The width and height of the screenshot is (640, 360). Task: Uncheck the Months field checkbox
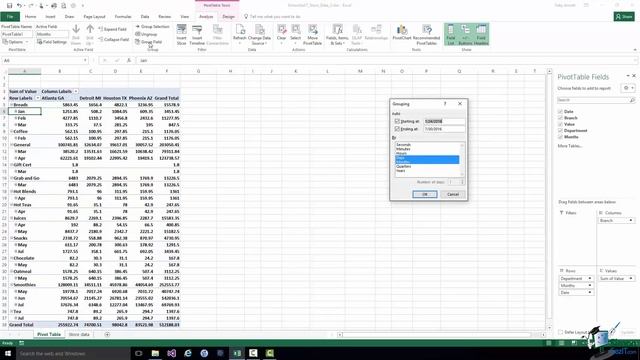(560, 137)
